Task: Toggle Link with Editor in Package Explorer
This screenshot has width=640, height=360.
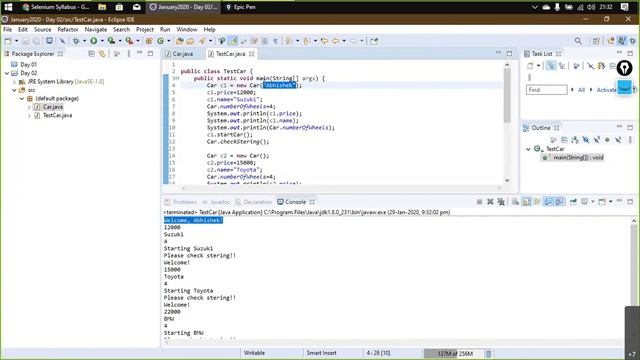Action: point(102,54)
